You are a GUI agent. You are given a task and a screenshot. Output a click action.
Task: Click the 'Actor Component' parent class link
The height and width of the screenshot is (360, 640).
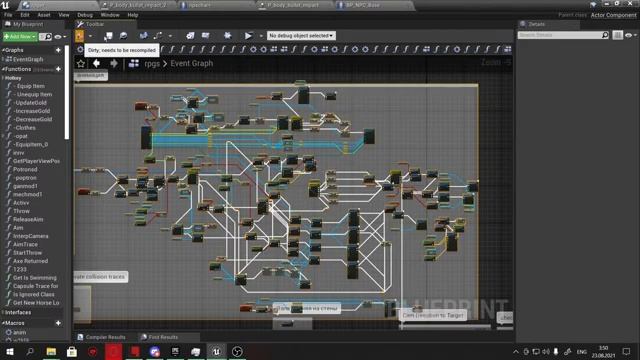pyautogui.click(x=613, y=15)
